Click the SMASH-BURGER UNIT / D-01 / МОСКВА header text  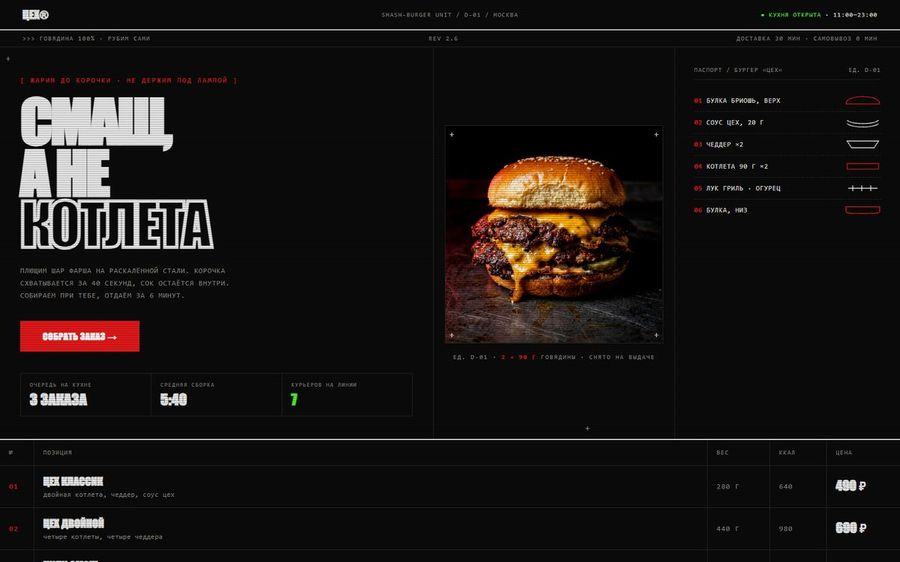tap(450, 15)
